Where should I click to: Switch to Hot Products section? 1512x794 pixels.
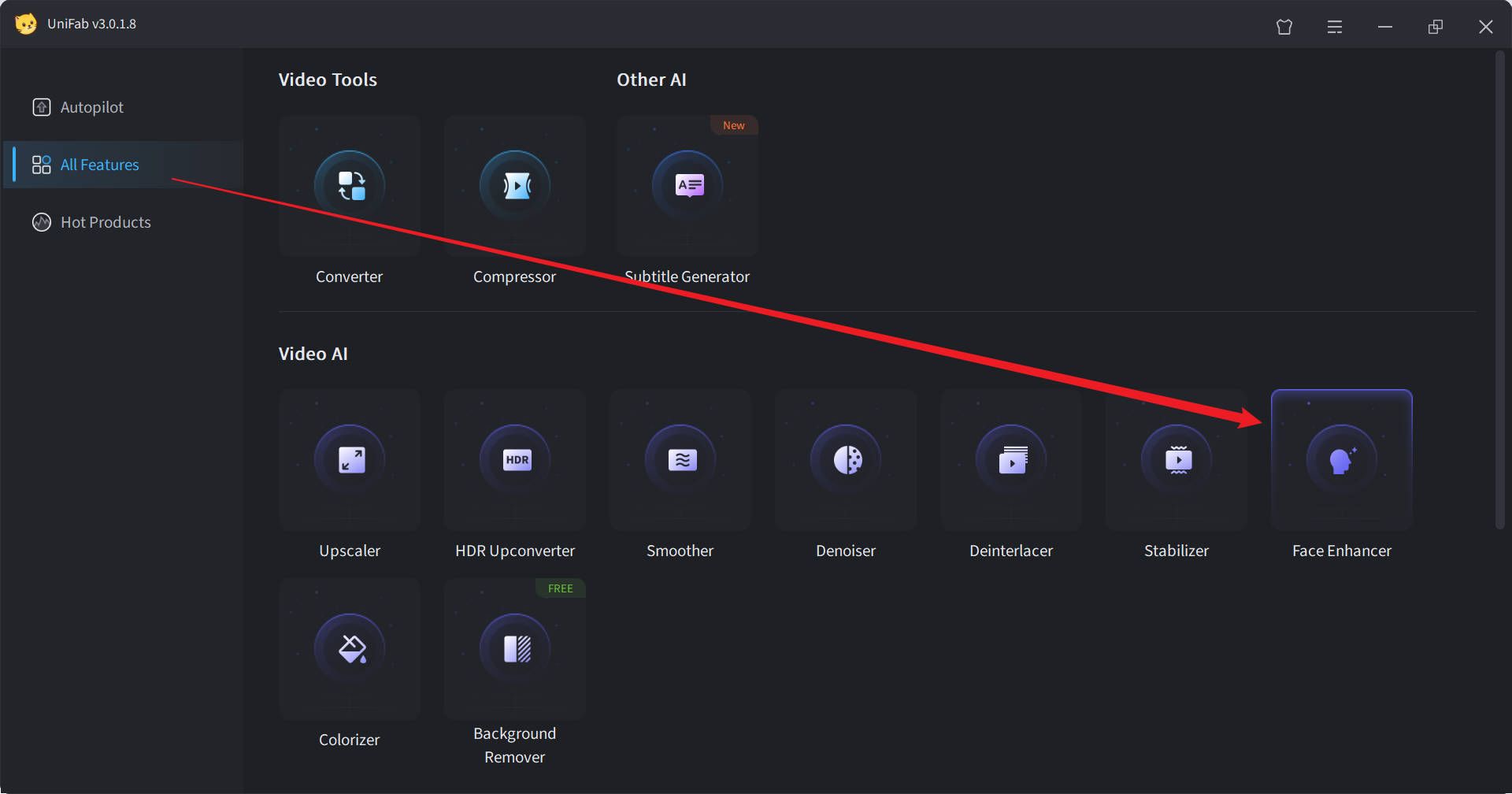pyautogui.click(x=123, y=222)
